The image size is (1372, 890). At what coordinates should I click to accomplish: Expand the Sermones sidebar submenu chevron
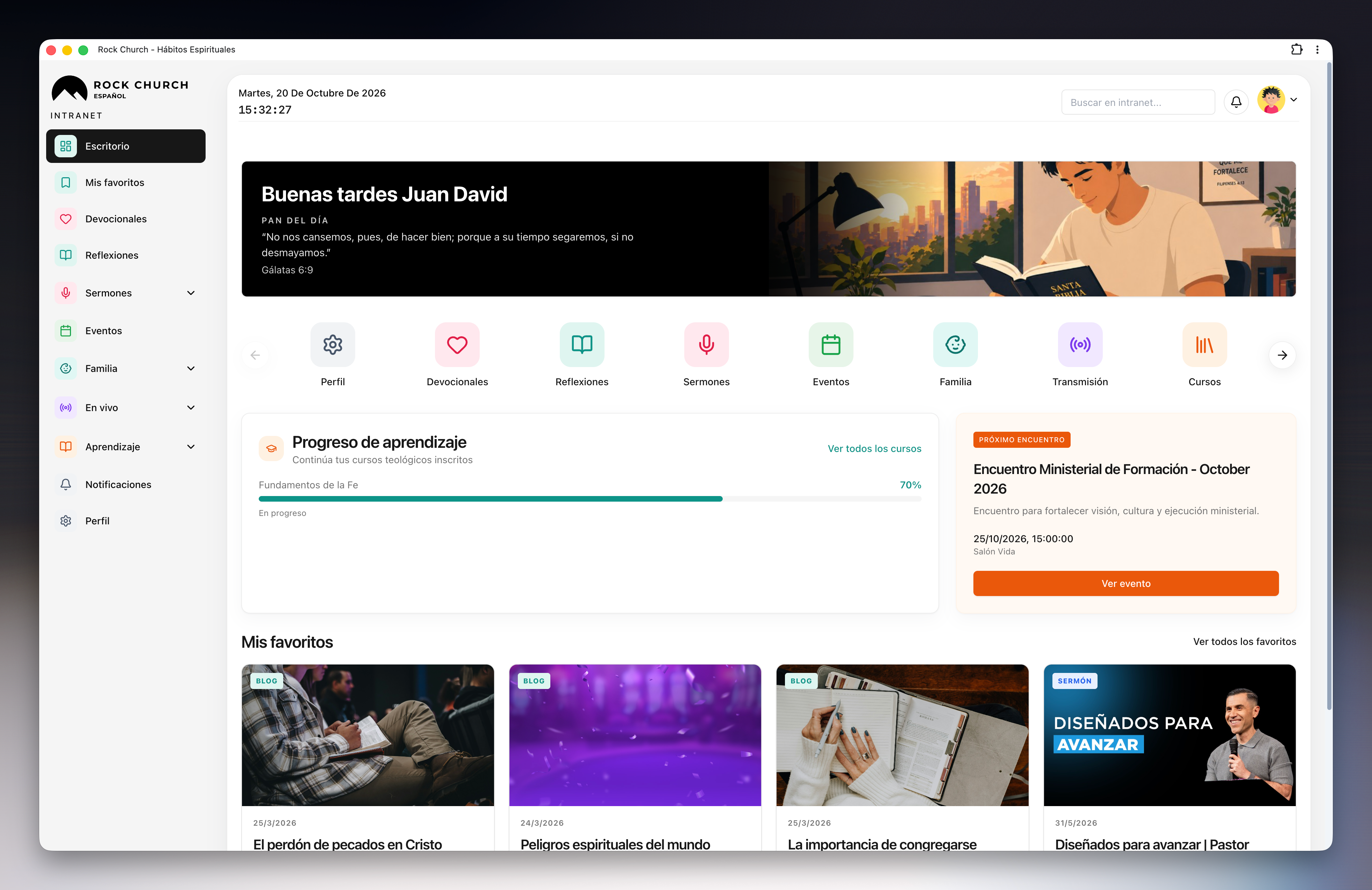tap(191, 293)
